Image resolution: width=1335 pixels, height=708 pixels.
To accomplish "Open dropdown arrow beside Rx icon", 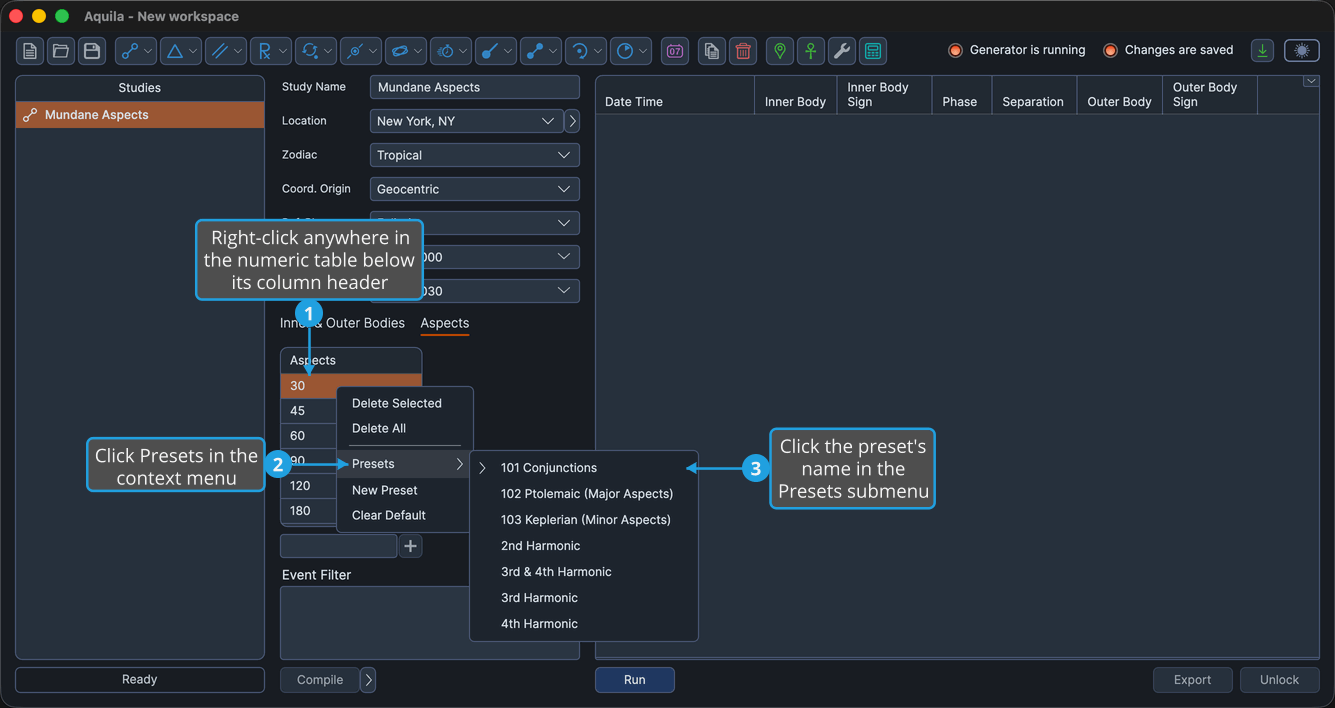I will coord(284,51).
